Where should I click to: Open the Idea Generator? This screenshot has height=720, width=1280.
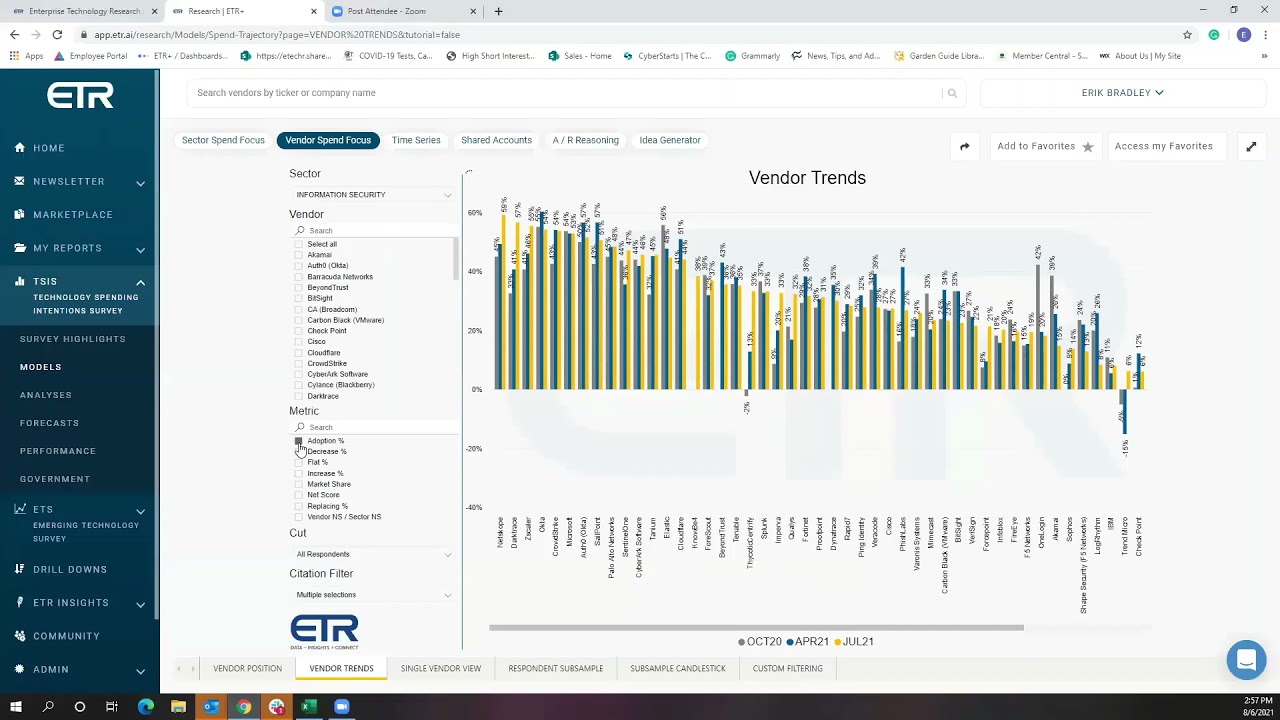(x=670, y=140)
